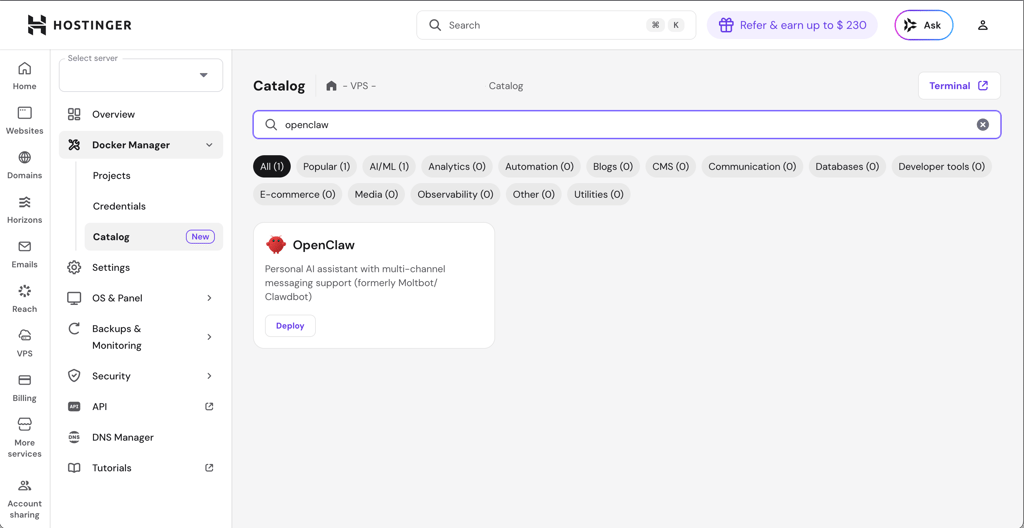Click the Security shield icon
The height and width of the screenshot is (528, 1024).
click(74, 376)
